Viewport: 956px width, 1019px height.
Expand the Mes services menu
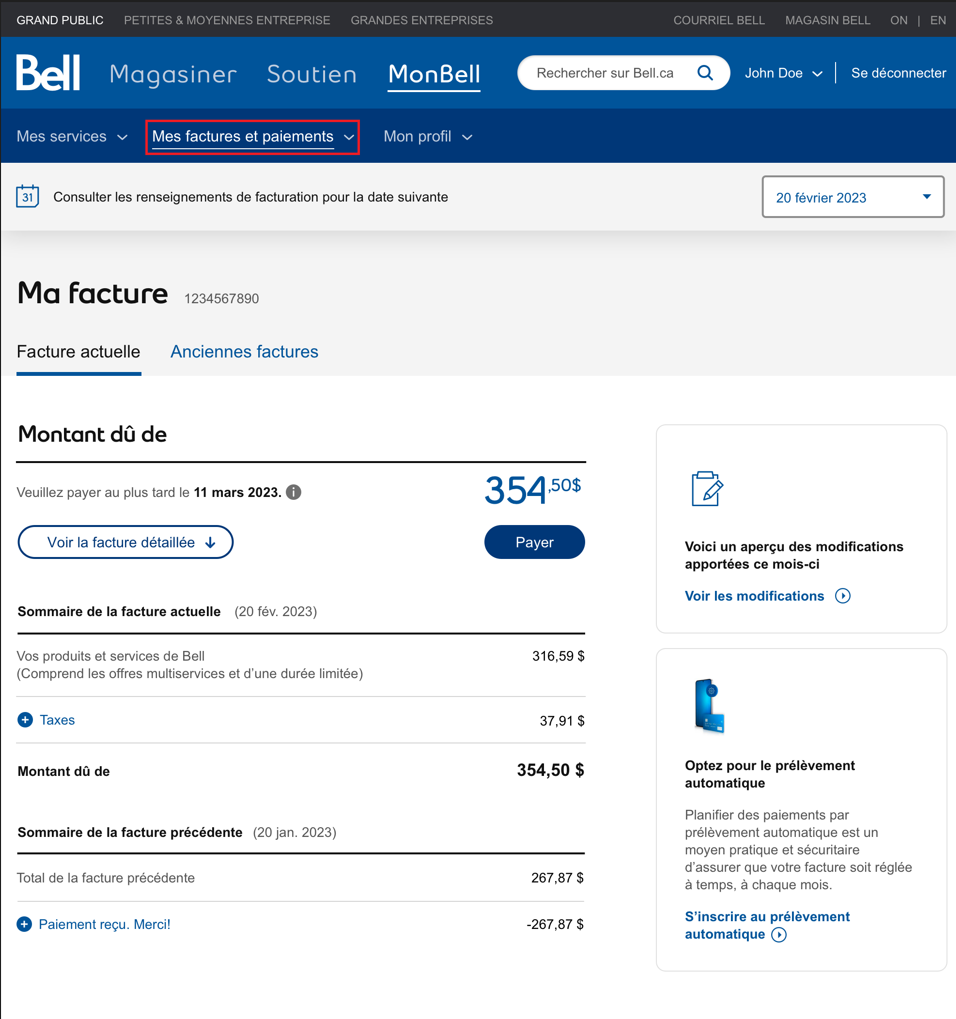click(x=72, y=137)
